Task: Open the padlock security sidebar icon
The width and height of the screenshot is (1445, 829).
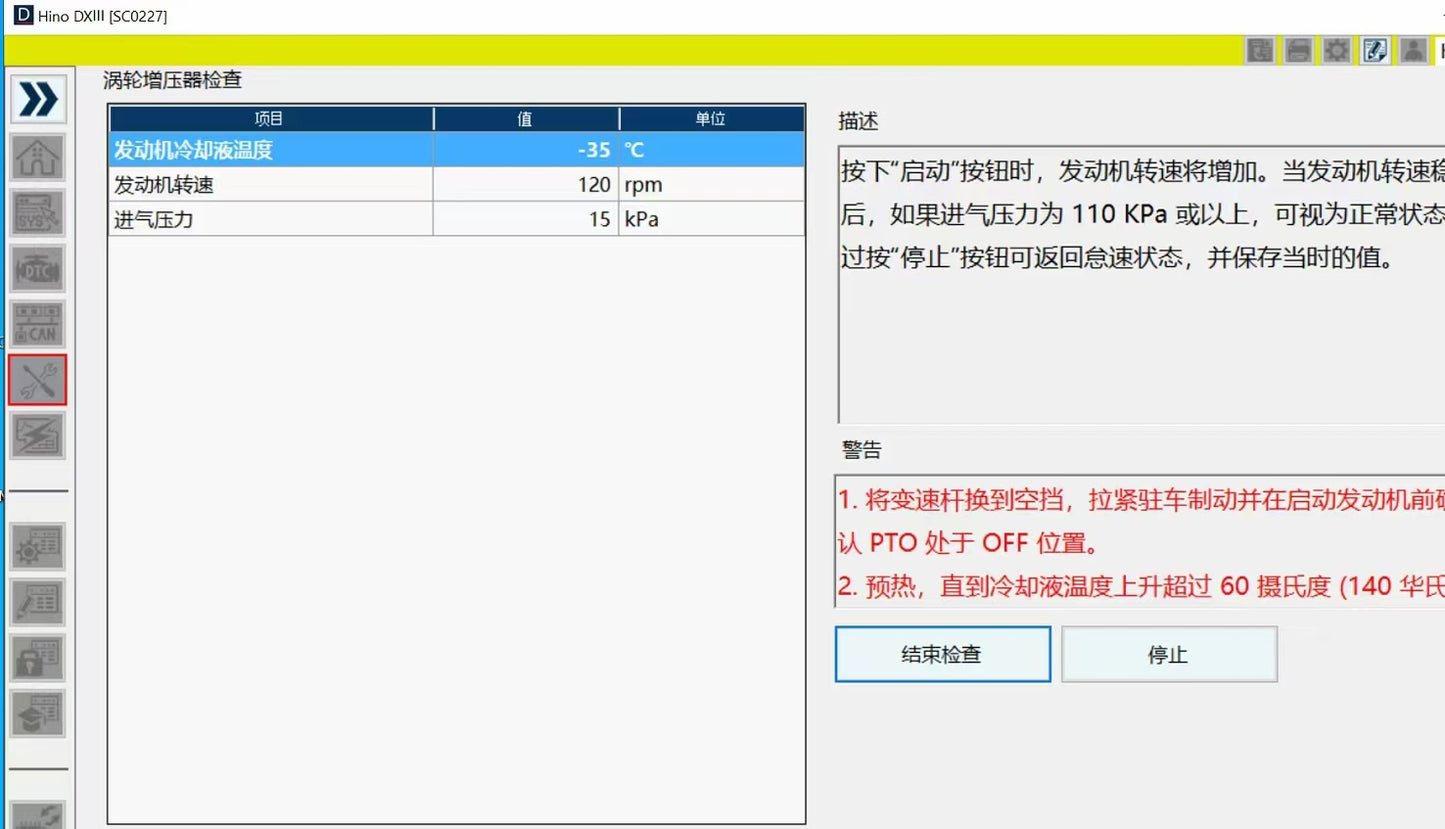Action: (x=38, y=658)
